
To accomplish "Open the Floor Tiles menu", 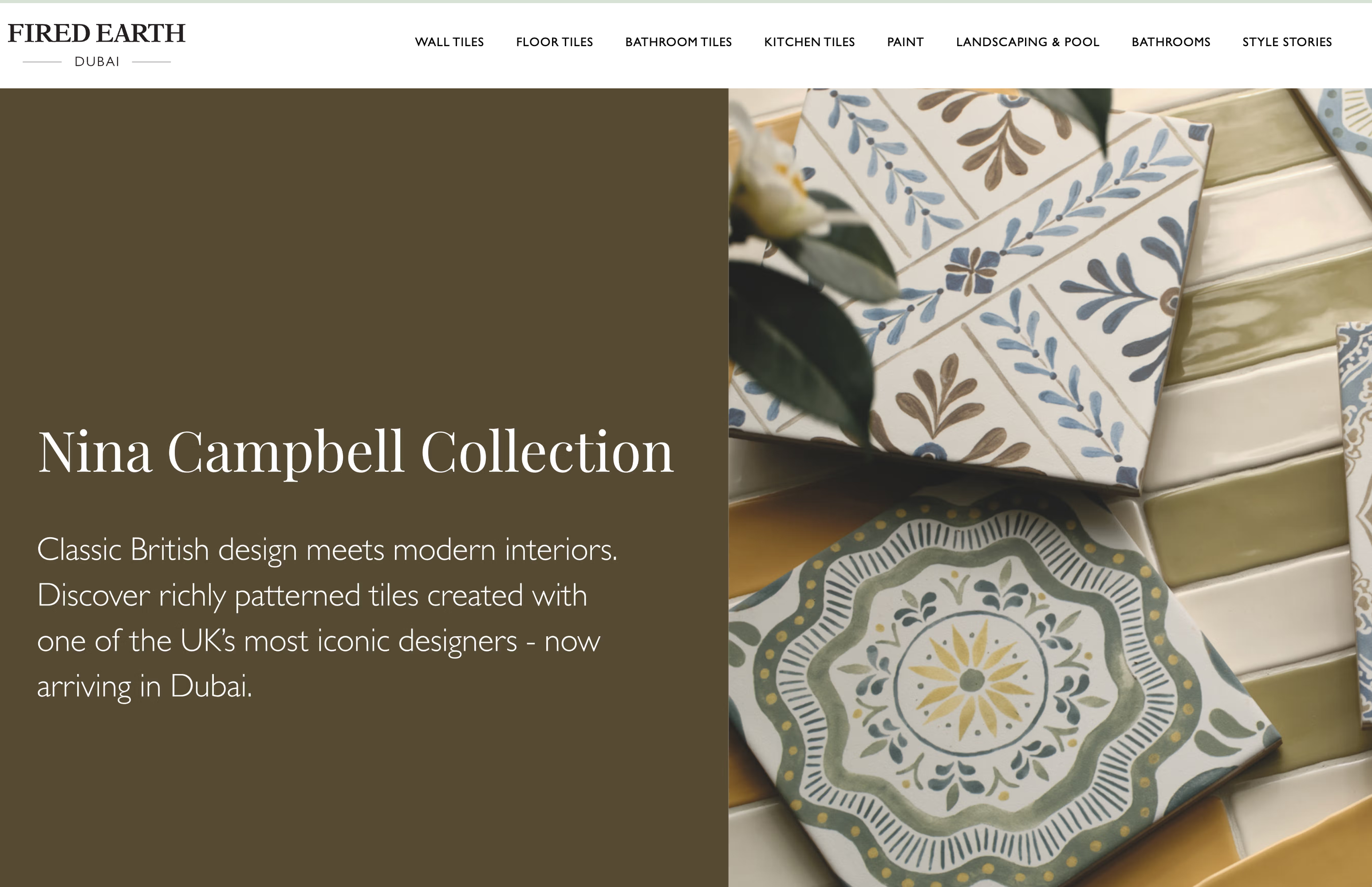I will coord(555,42).
